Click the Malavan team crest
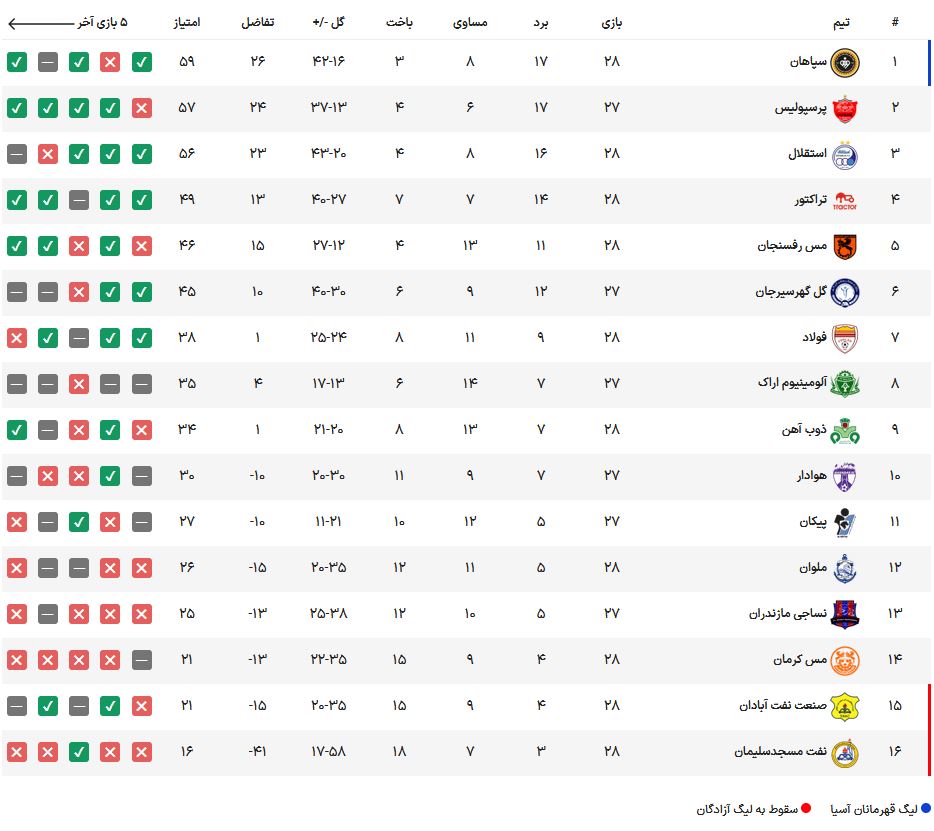Viewport: 934px width, 831px height. point(844,568)
